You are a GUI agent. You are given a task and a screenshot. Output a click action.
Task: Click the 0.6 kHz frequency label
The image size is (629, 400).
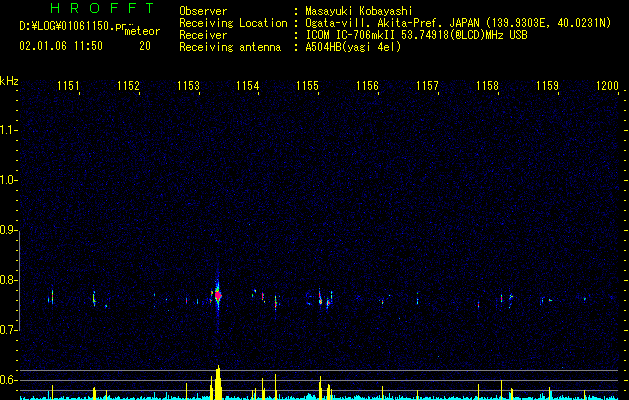pyautogui.click(x=8, y=380)
